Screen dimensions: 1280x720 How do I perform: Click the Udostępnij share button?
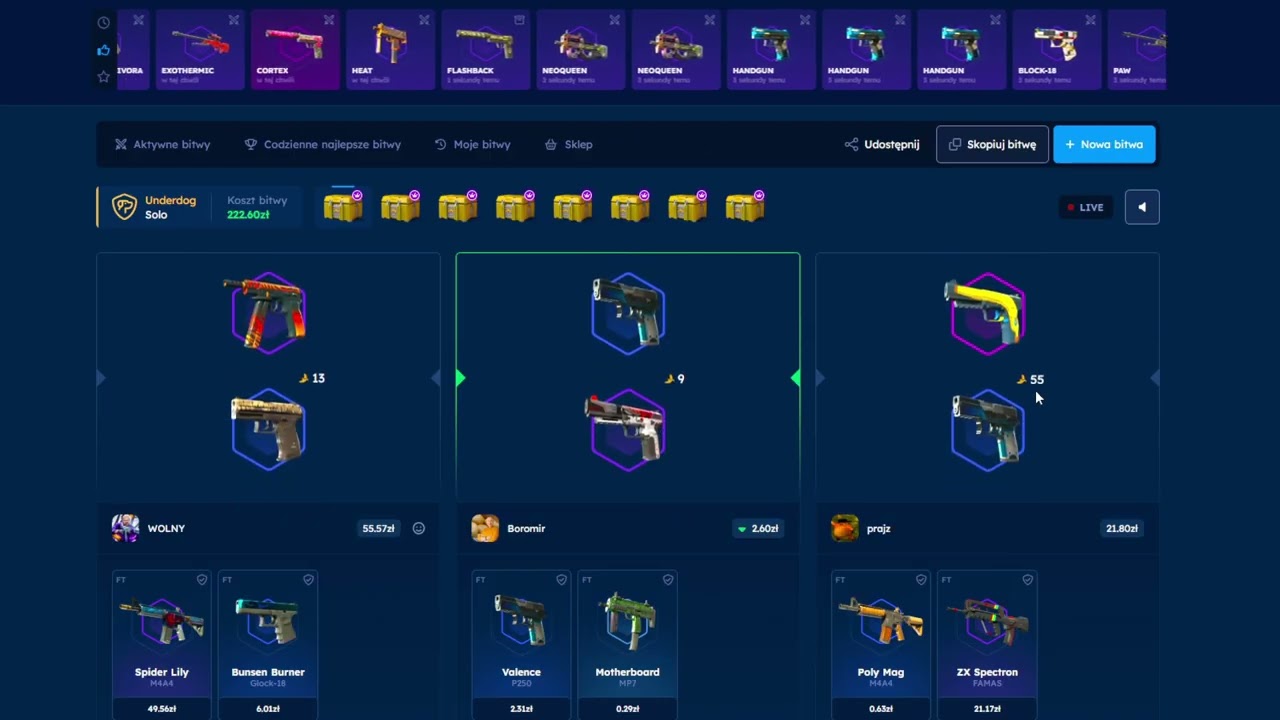[x=881, y=145]
